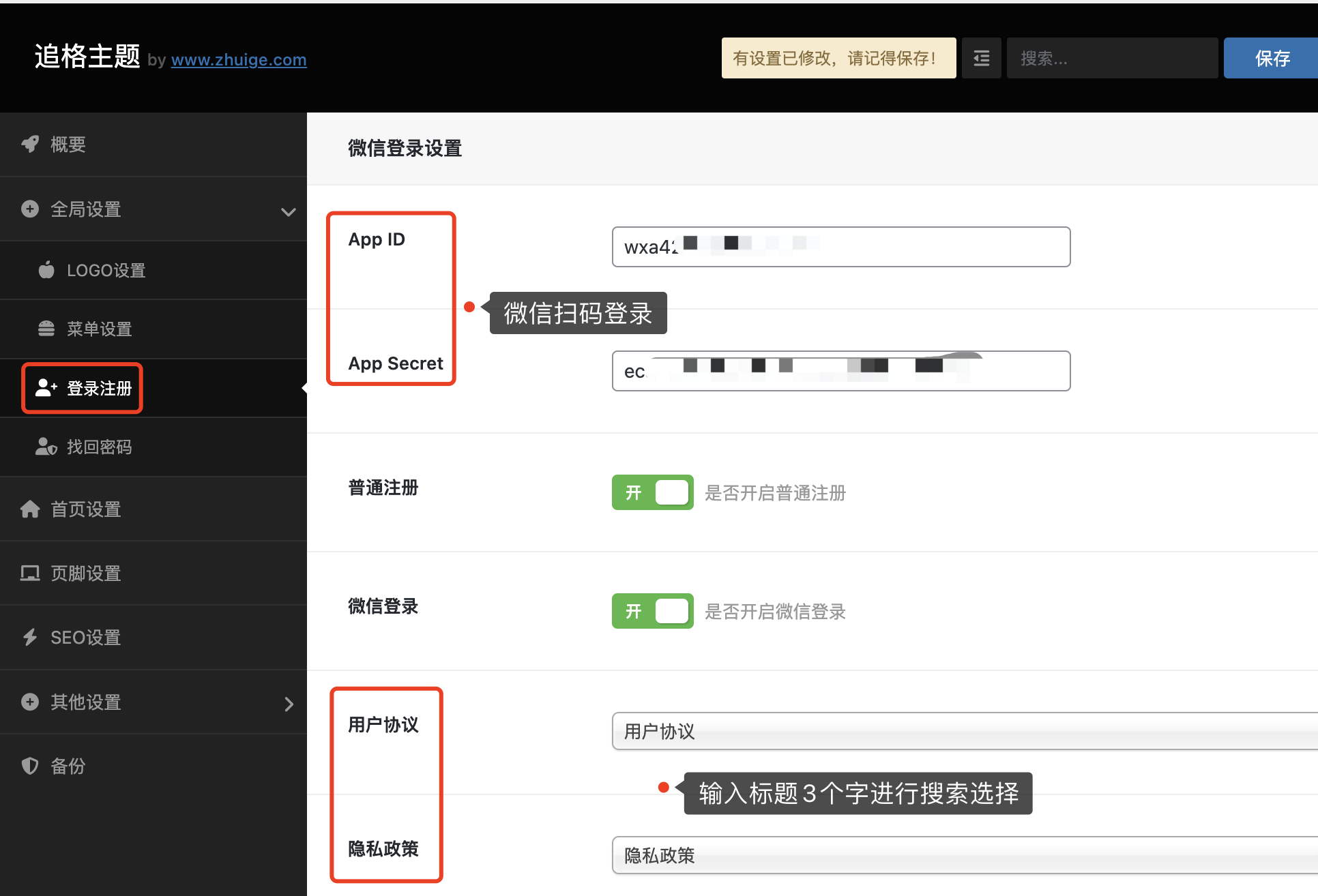Toggle the 微信登录 switch
Image resolution: width=1318 pixels, height=896 pixels.
click(653, 611)
